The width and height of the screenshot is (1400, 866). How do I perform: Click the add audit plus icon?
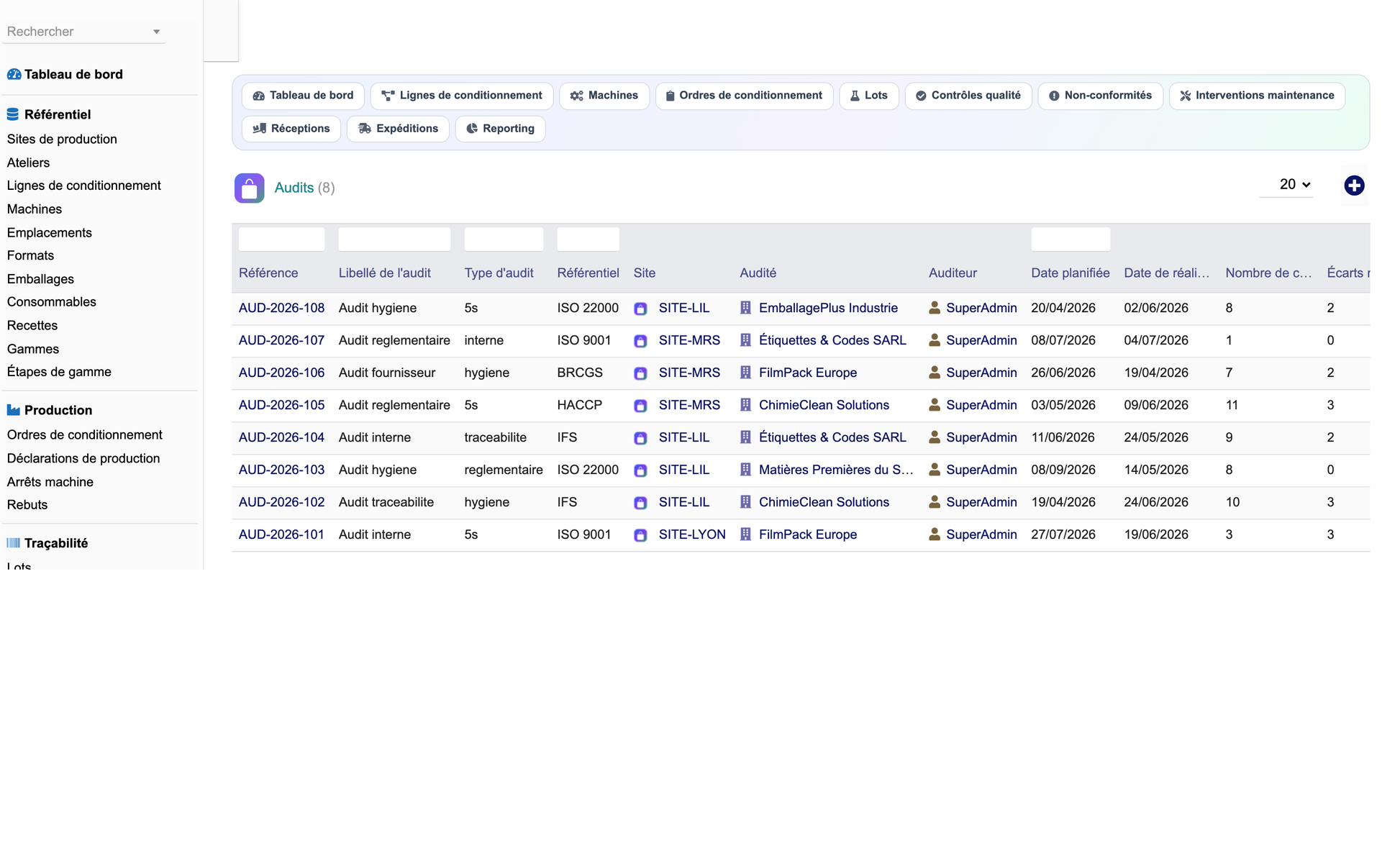point(1353,186)
